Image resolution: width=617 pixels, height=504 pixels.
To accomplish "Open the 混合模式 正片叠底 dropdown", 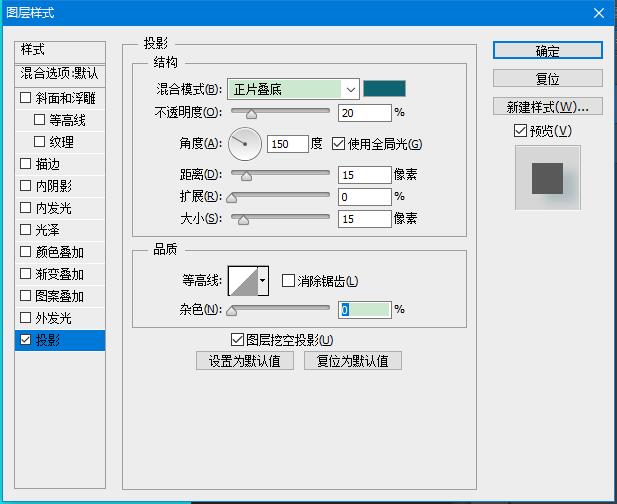I will click(x=293, y=89).
